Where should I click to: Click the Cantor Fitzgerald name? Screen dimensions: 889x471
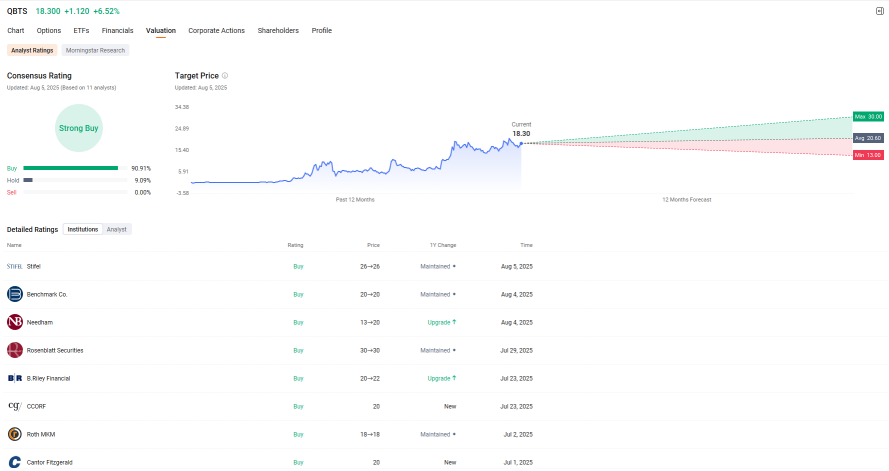pyautogui.click(x=49, y=462)
